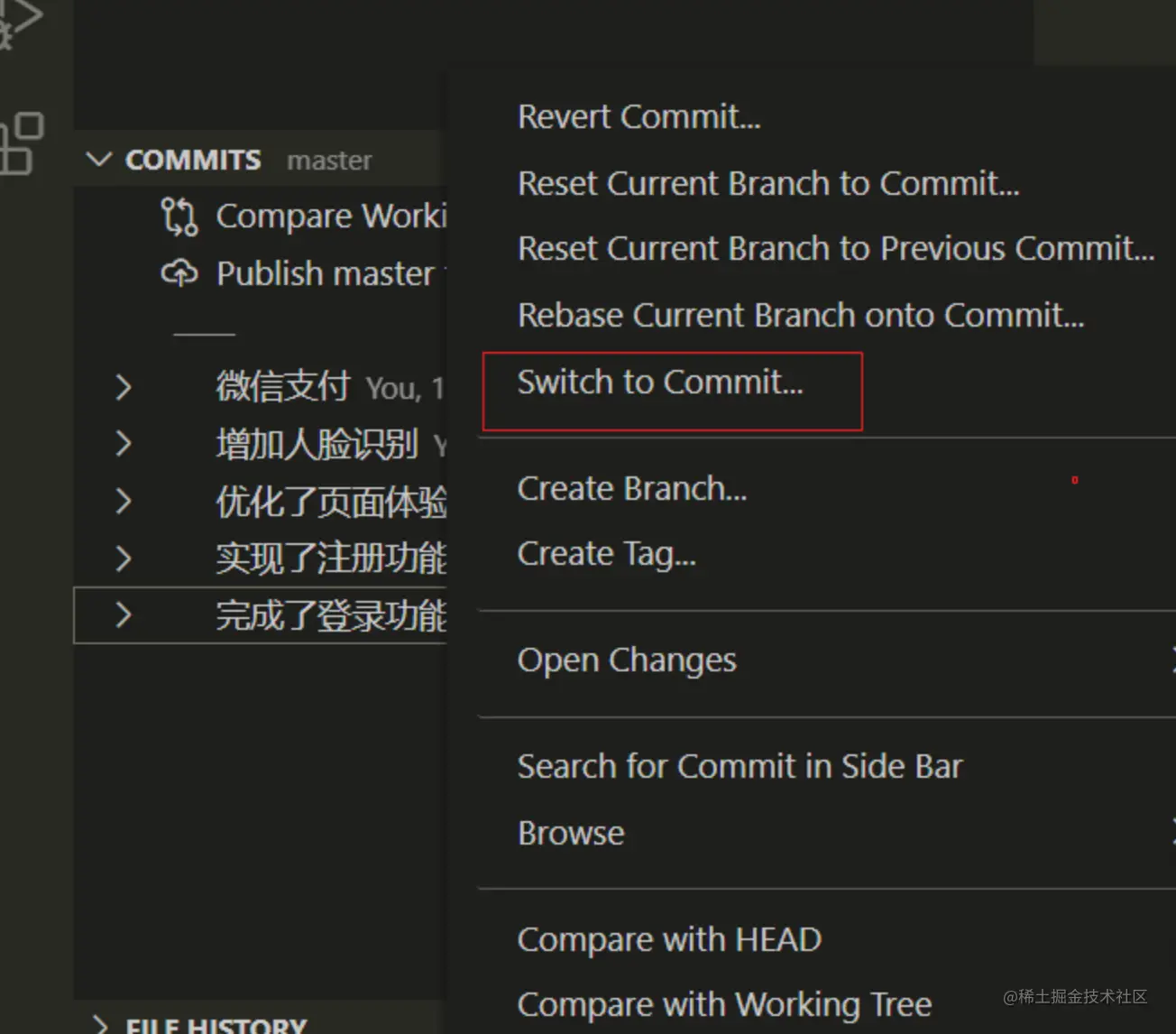Choose Create Branch... menu entry

pyautogui.click(x=632, y=489)
